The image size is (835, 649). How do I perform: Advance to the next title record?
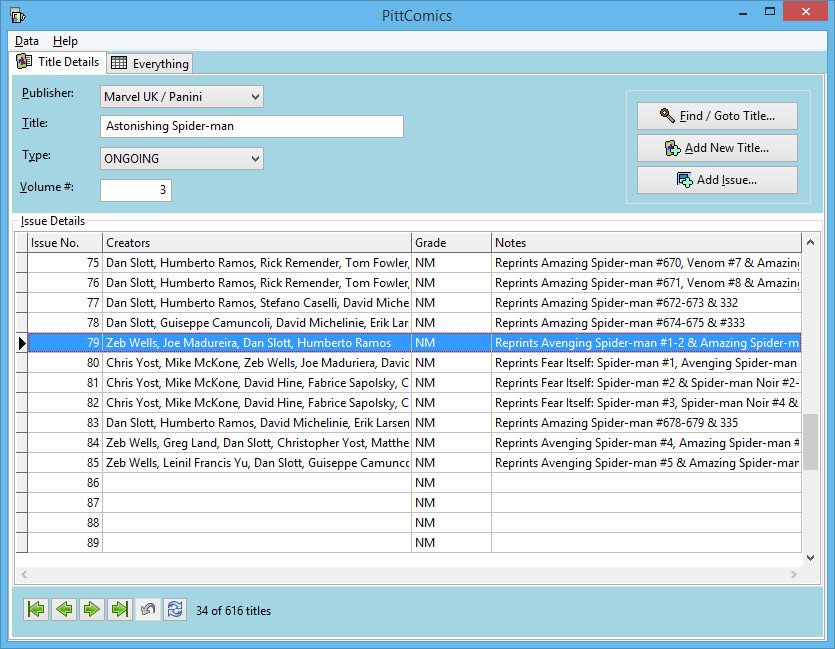pyautogui.click(x=92, y=610)
